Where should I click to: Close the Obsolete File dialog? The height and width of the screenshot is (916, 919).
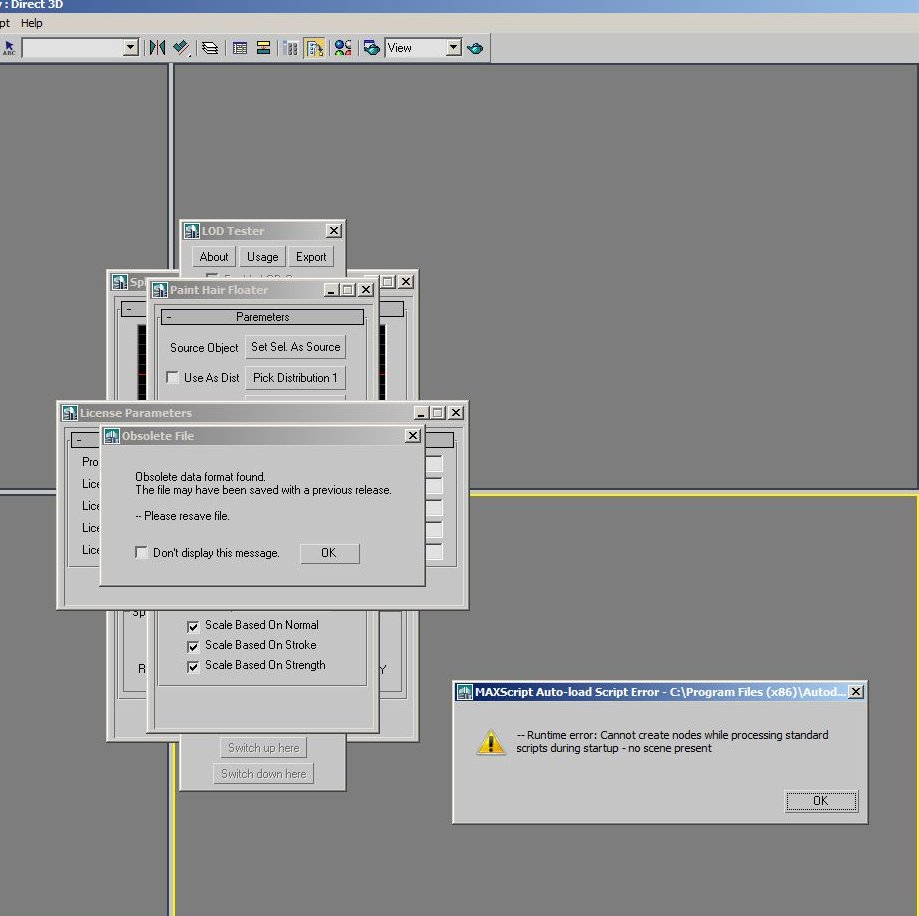pos(413,436)
